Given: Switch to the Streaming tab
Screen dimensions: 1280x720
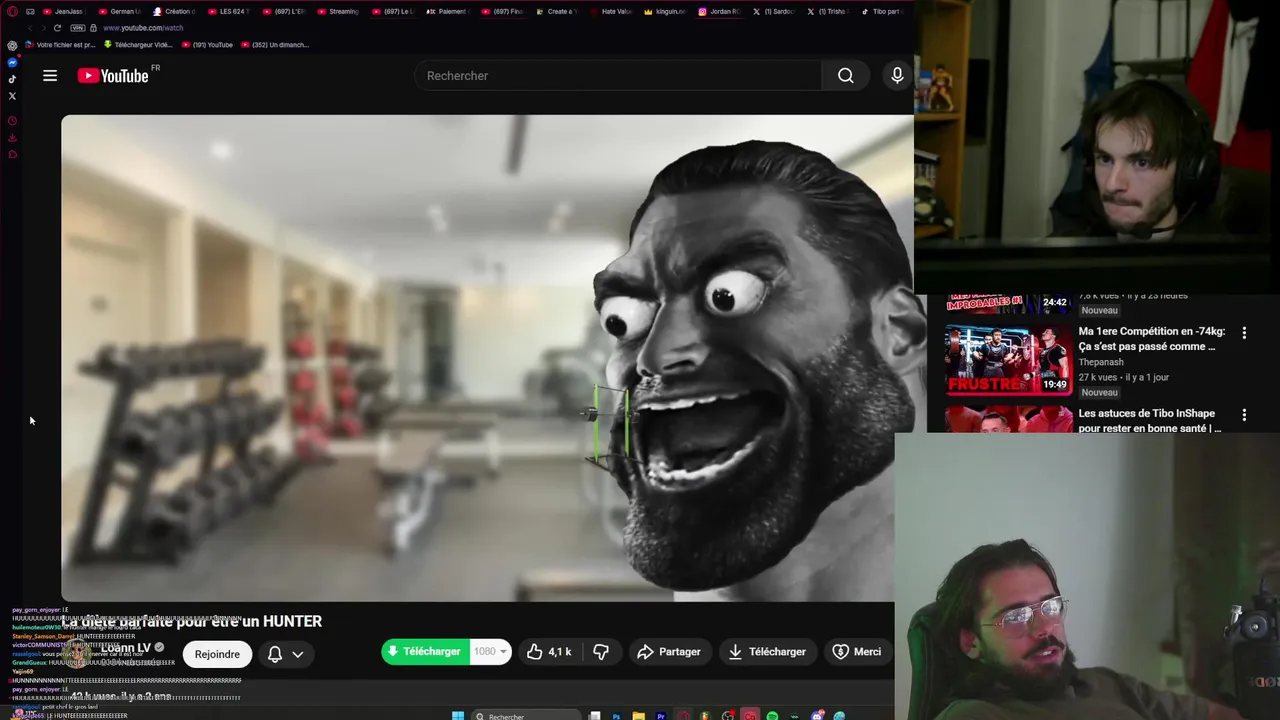Looking at the screenshot, I should pos(338,12).
